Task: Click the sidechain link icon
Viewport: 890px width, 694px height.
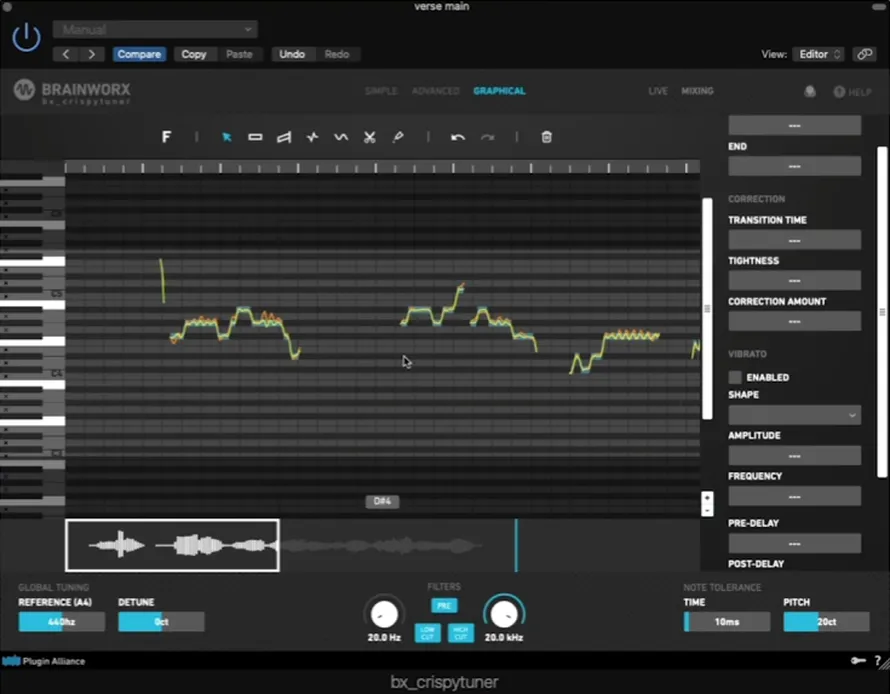Action: [x=864, y=54]
